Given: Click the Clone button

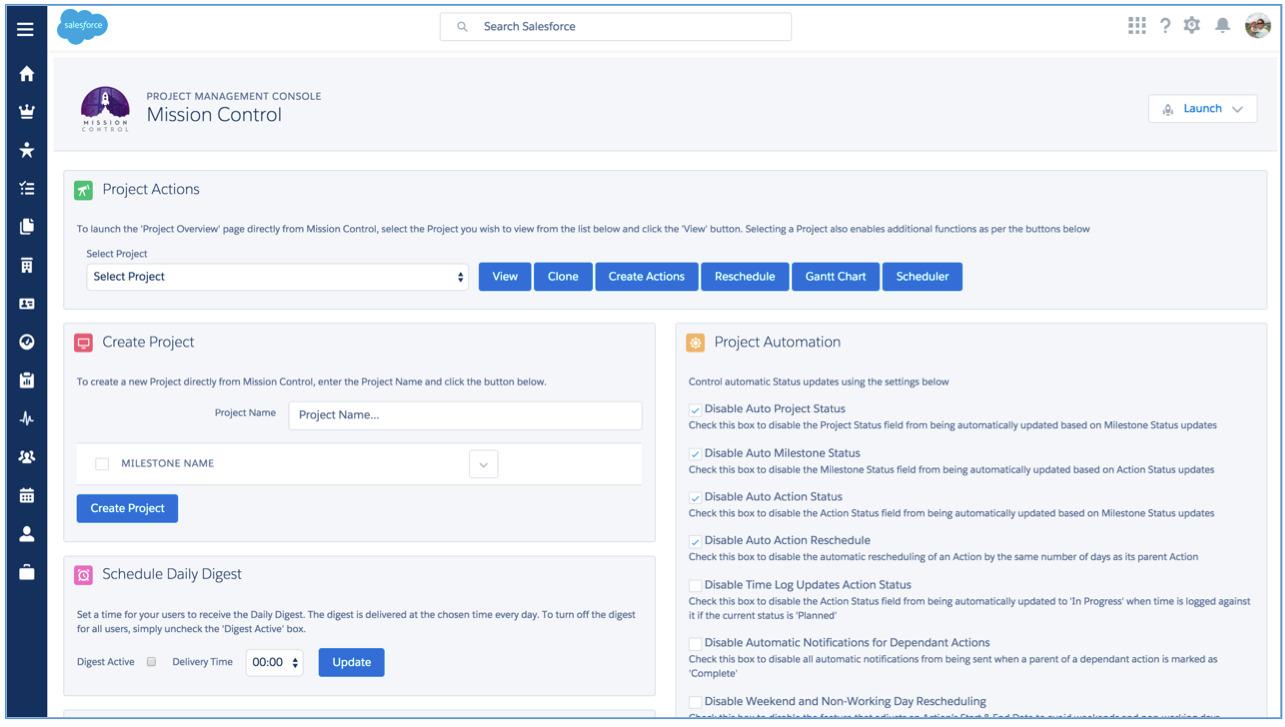Looking at the screenshot, I should click(563, 277).
